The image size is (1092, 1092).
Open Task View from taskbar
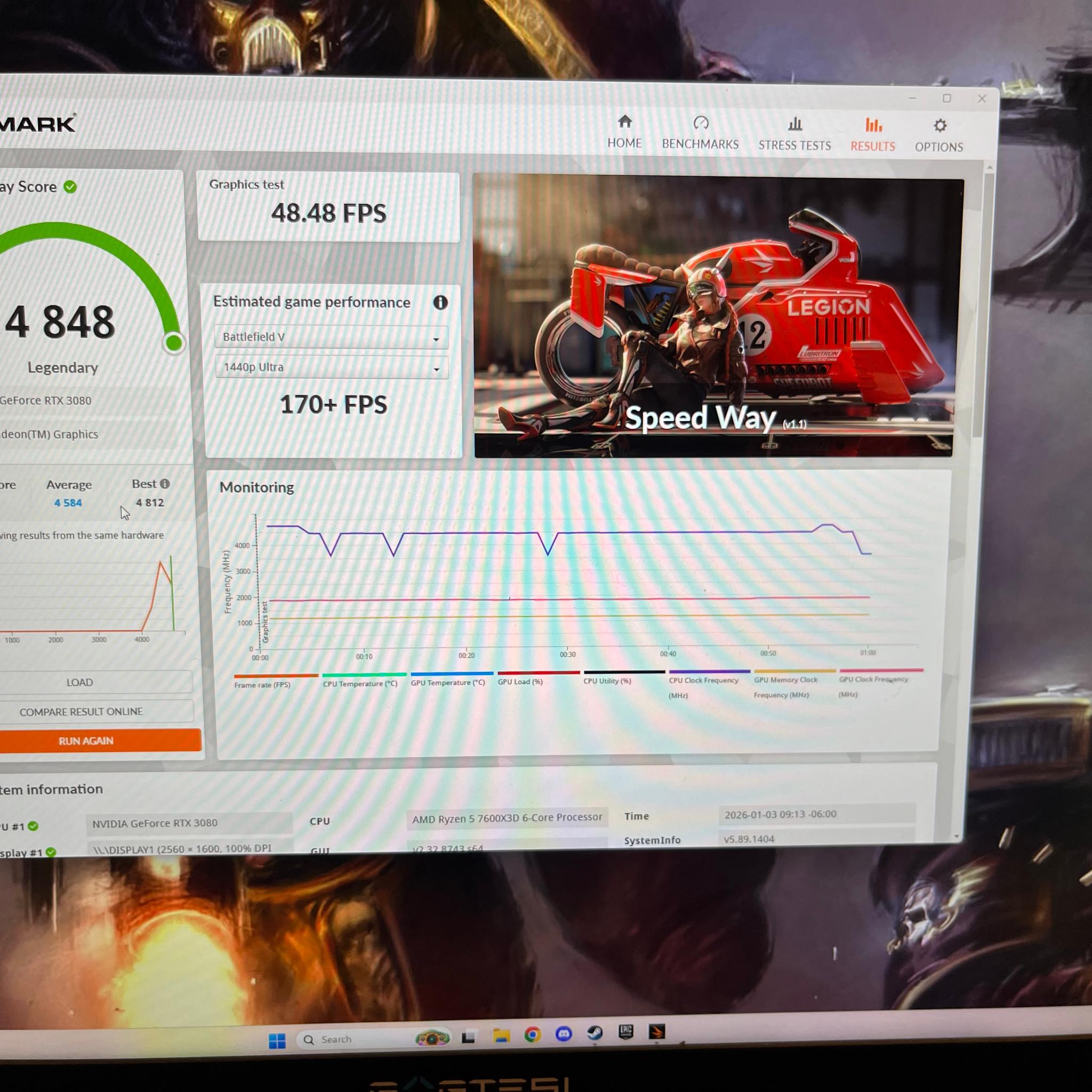468,1037
